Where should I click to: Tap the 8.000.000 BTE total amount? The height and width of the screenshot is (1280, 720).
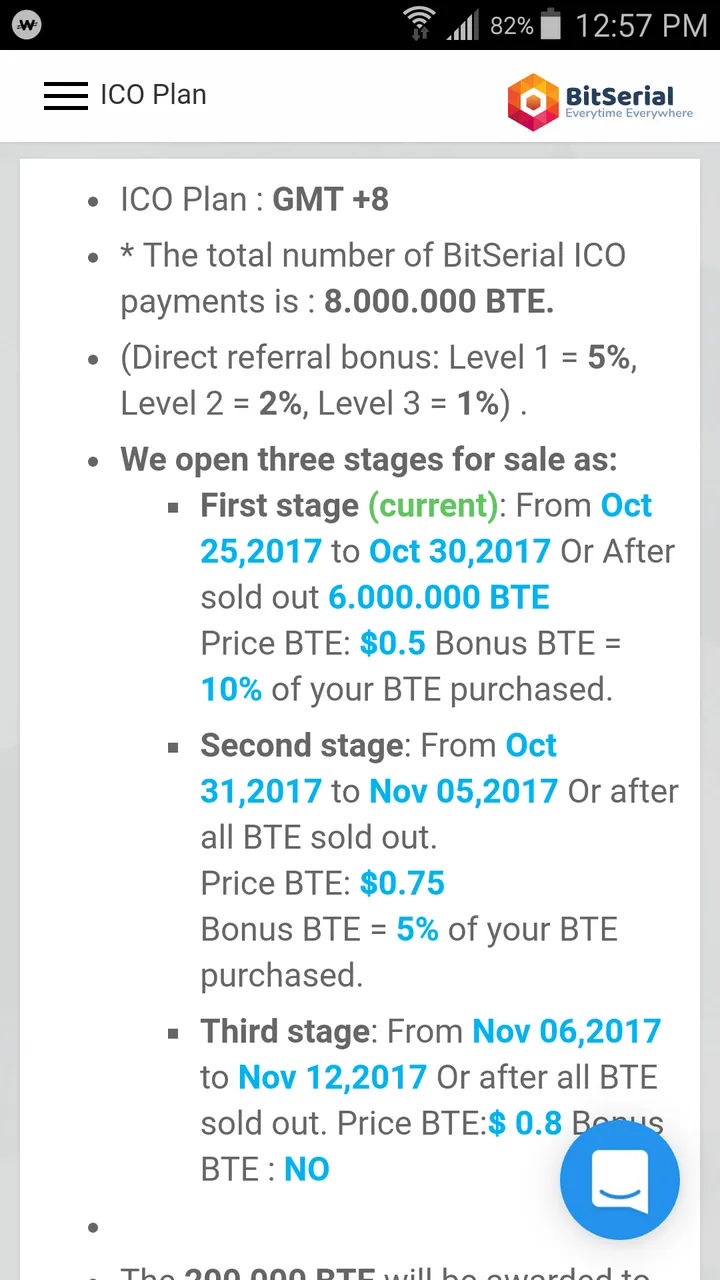(x=439, y=301)
